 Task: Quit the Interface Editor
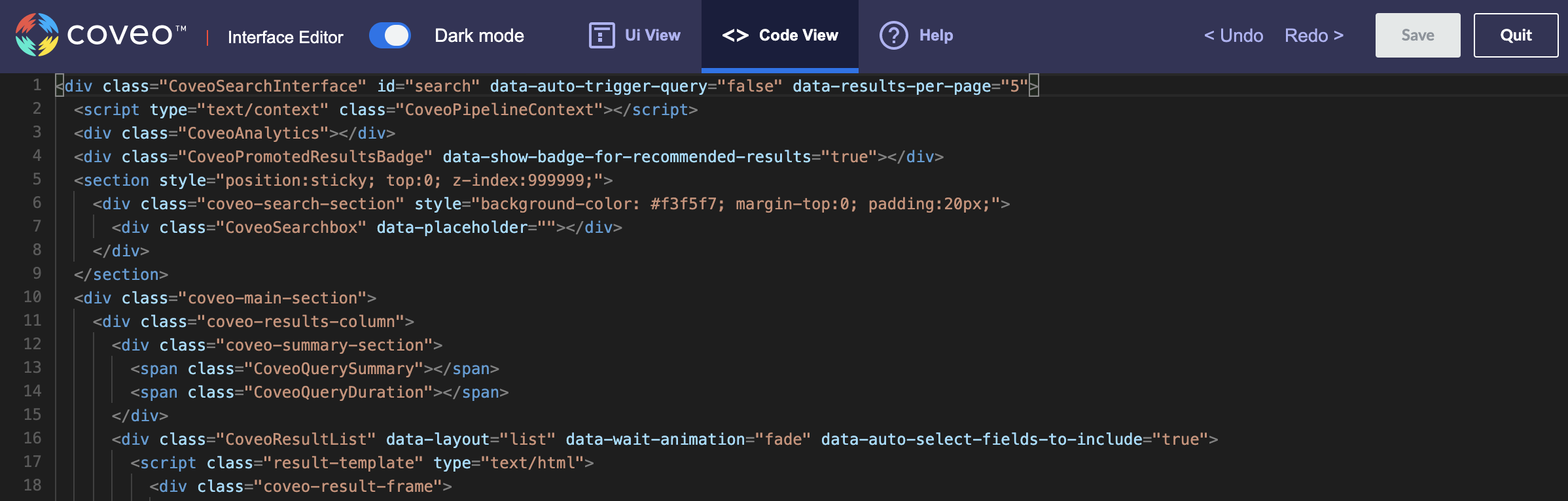click(1516, 35)
